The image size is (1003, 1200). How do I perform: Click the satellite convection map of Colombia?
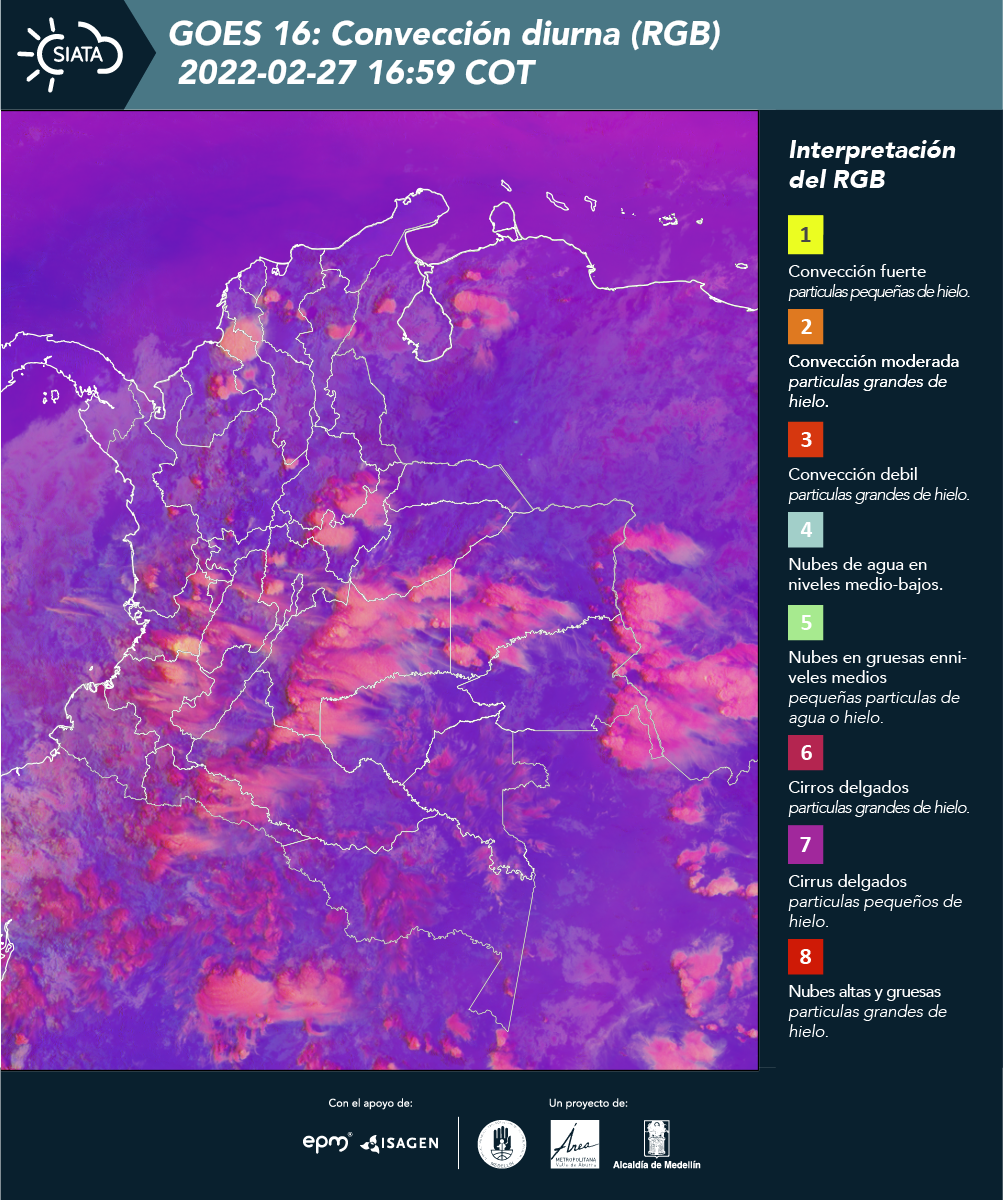(x=380, y=590)
